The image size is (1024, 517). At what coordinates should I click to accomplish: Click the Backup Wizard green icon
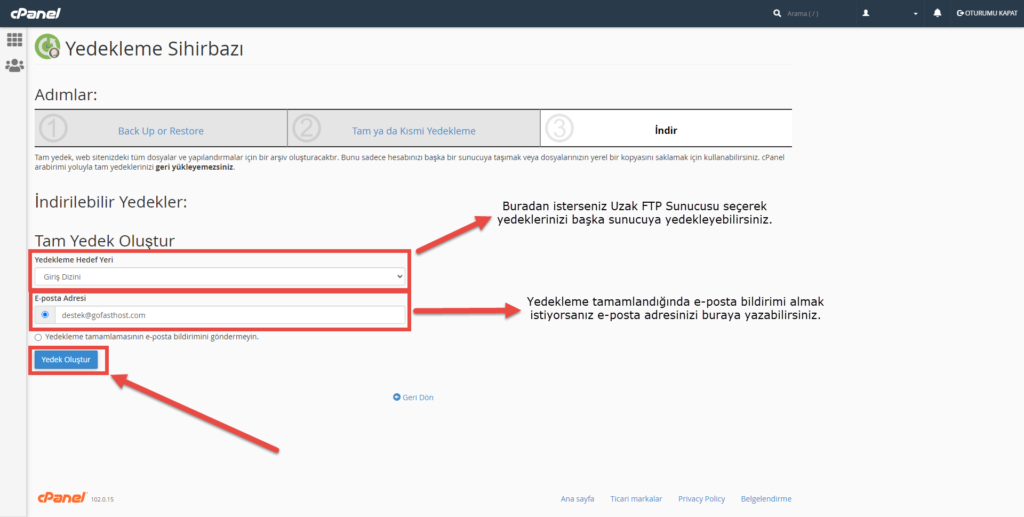pyautogui.click(x=47, y=47)
